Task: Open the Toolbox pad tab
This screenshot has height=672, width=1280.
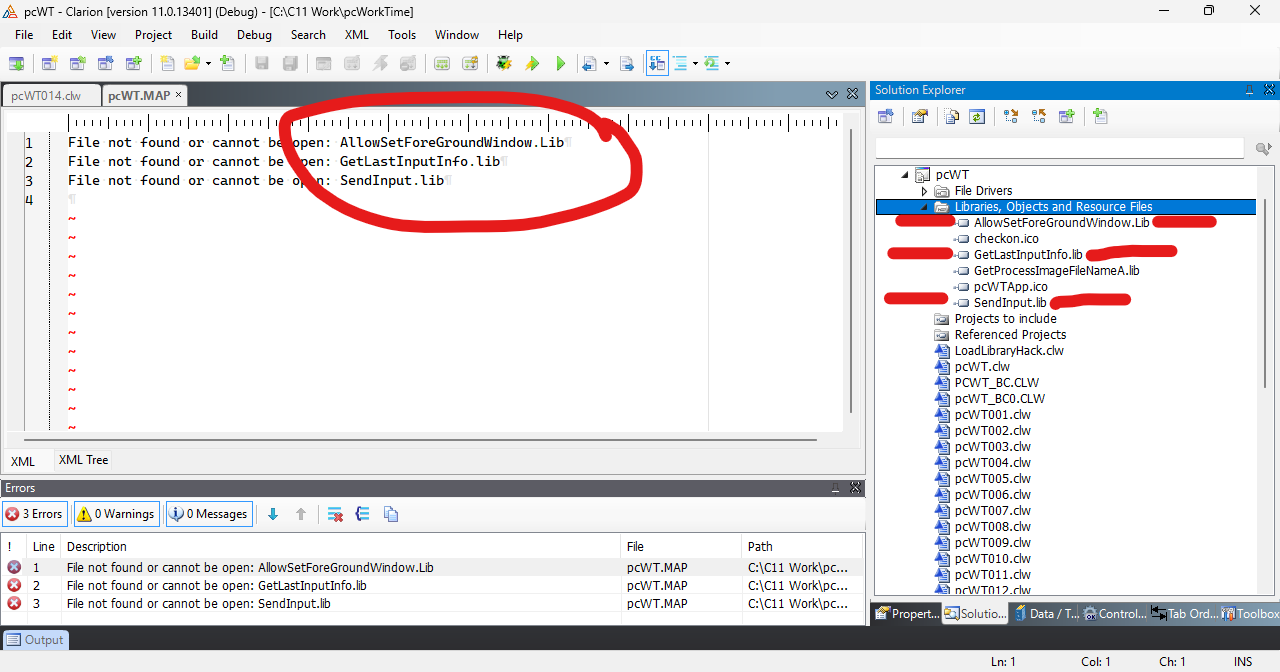Action: [1249, 614]
